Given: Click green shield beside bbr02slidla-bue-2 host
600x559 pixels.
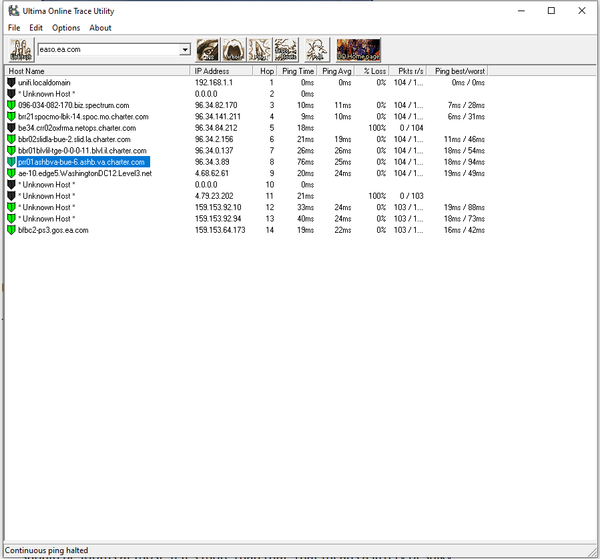Looking at the screenshot, I should (x=11, y=139).
